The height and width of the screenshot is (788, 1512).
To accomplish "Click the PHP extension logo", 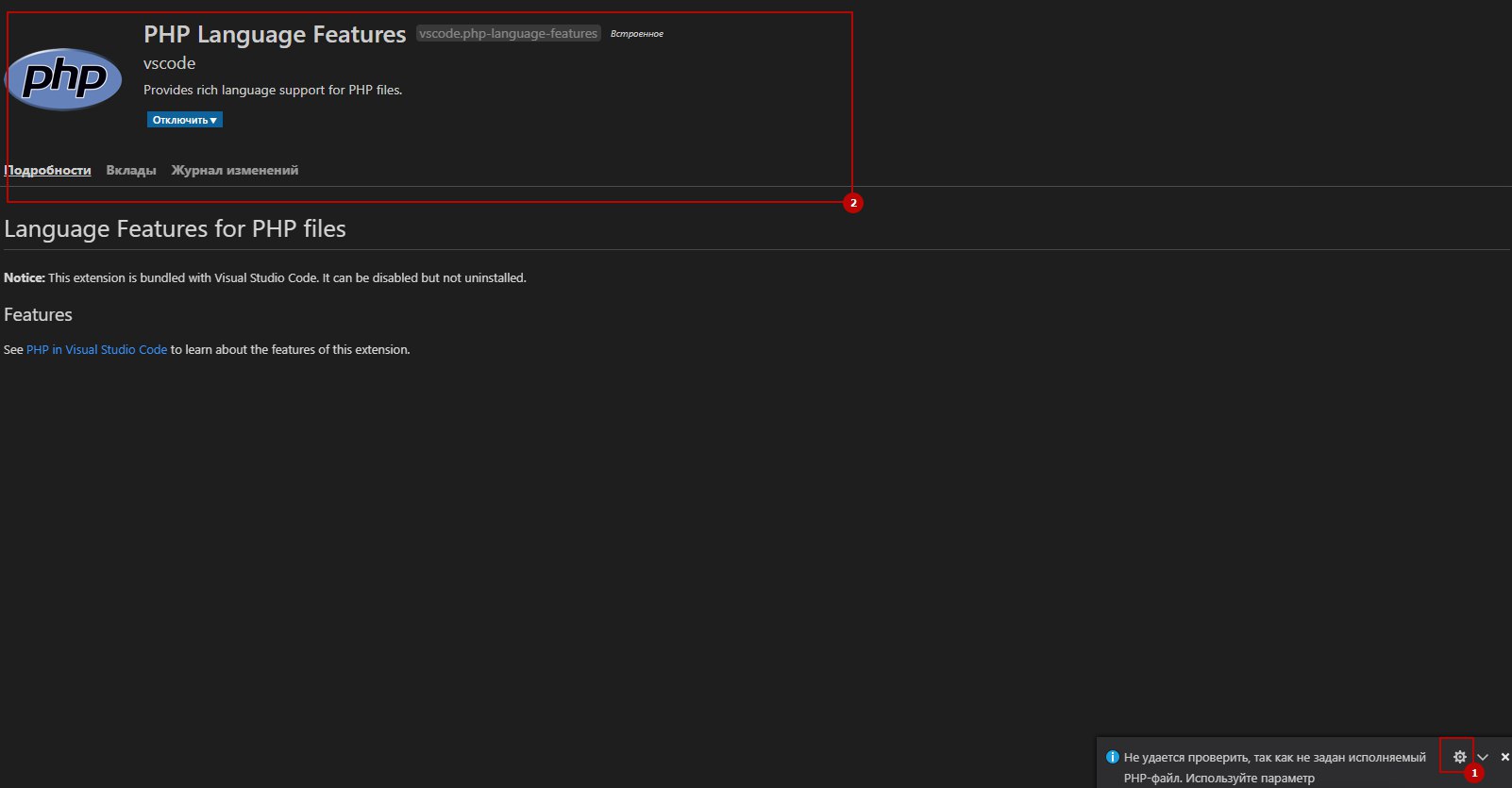I will [63, 78].
